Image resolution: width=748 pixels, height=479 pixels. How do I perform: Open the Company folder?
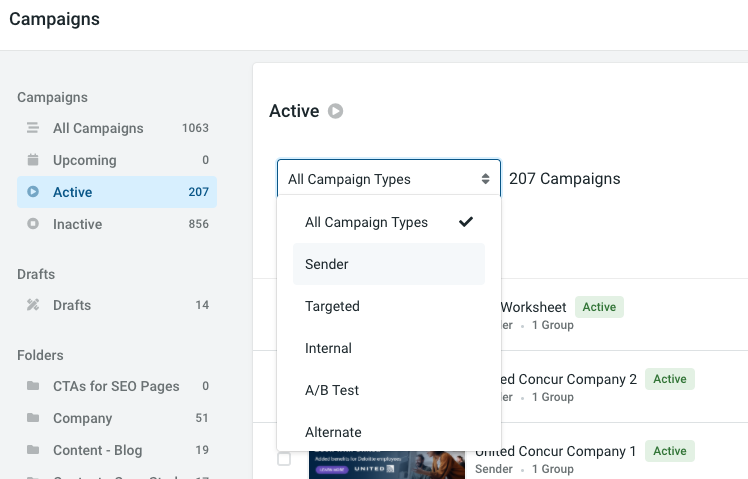(117, 417)
